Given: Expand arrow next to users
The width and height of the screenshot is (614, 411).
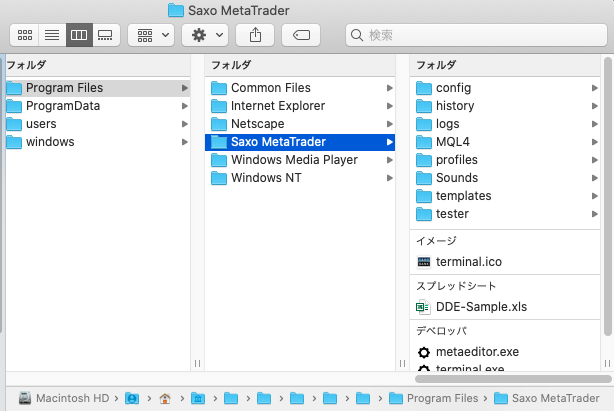Looking at the screenshot, I should point(184,124).
